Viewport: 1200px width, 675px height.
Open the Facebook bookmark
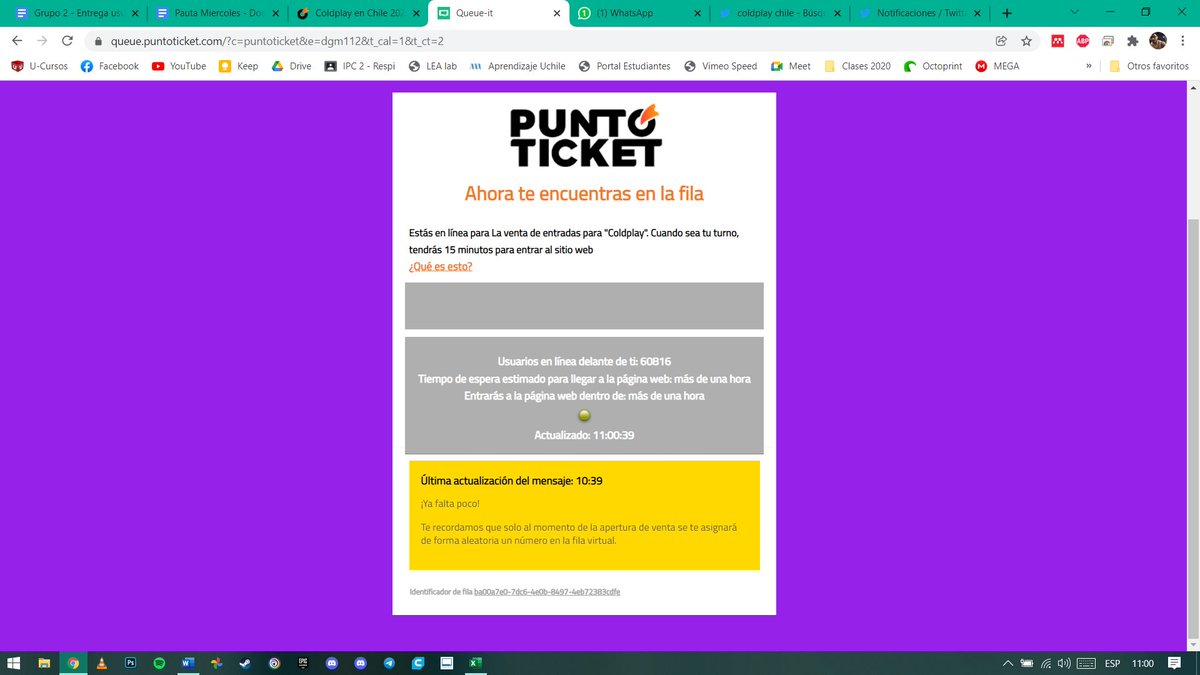tap(109, 66)
